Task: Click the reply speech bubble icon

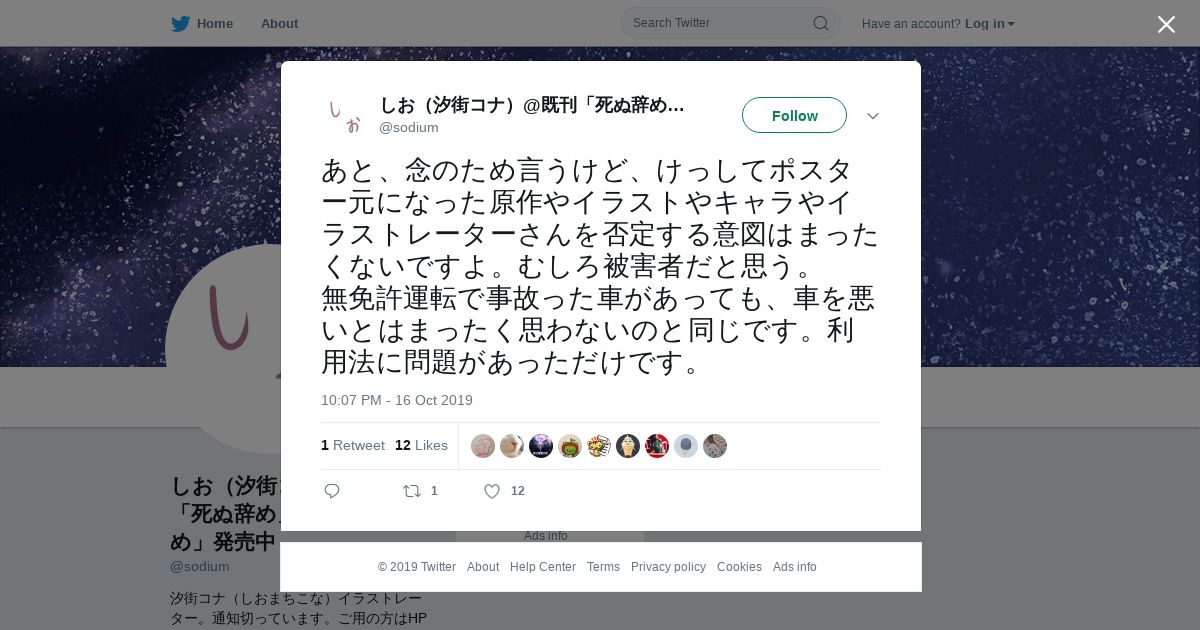Action: coord(332,491)
